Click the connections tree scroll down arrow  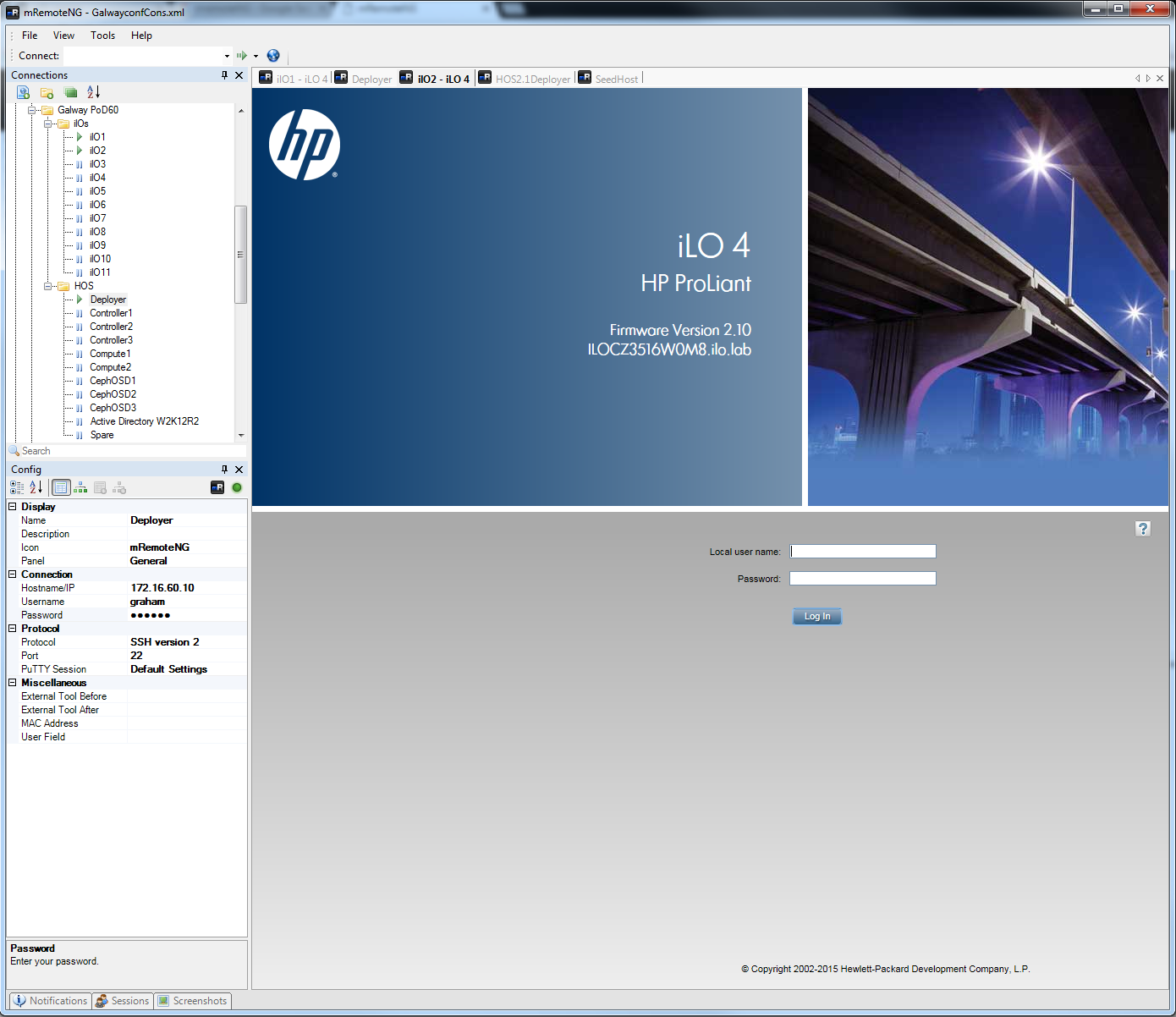point(240,435)
